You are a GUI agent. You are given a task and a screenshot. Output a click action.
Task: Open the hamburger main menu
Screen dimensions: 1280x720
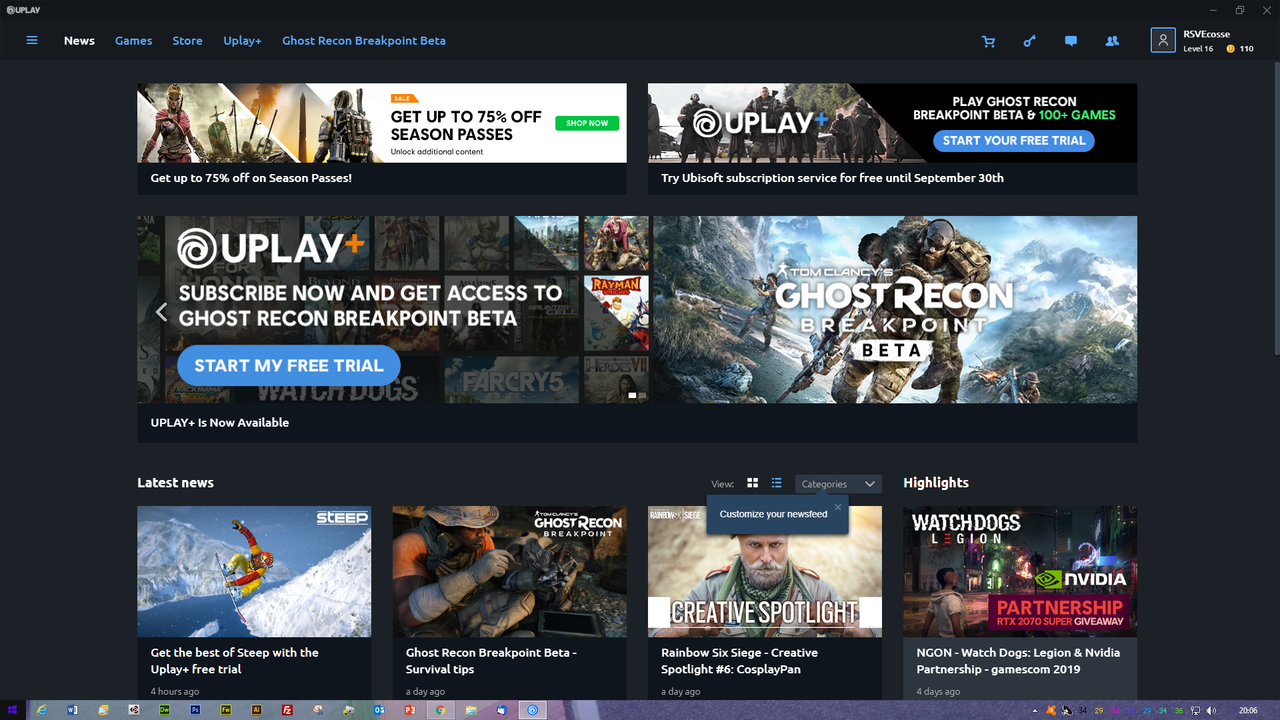[32, 41]
